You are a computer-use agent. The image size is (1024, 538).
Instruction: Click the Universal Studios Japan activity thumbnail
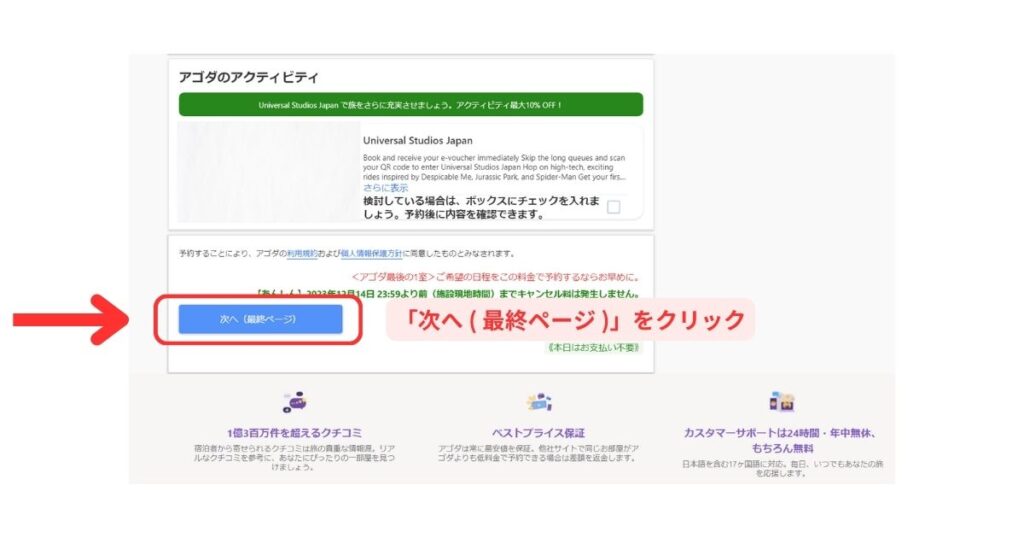coord(269,172)
